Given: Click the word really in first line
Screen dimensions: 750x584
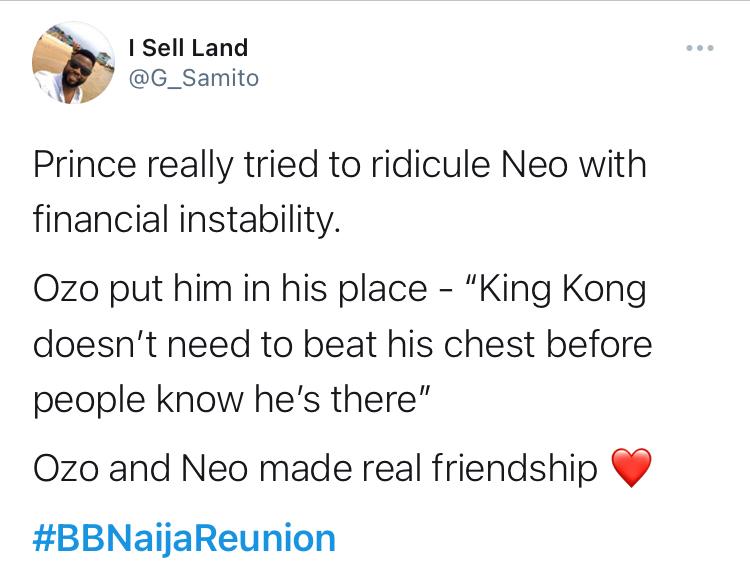Looking at the screenshot, I should pos(190,165).
